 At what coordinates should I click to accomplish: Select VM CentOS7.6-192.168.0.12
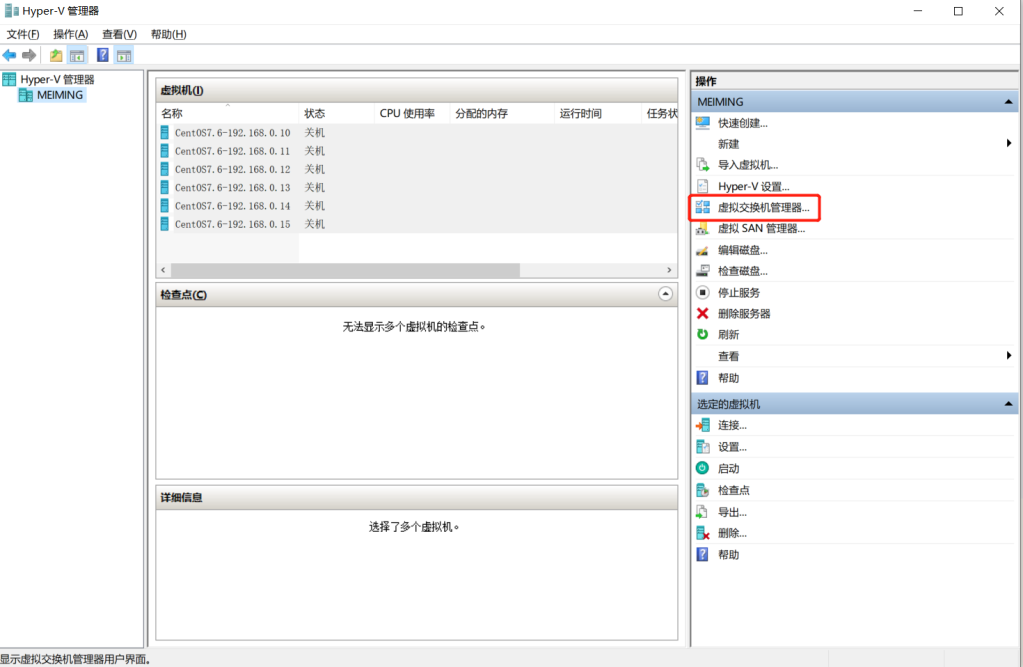pos(232,169)
